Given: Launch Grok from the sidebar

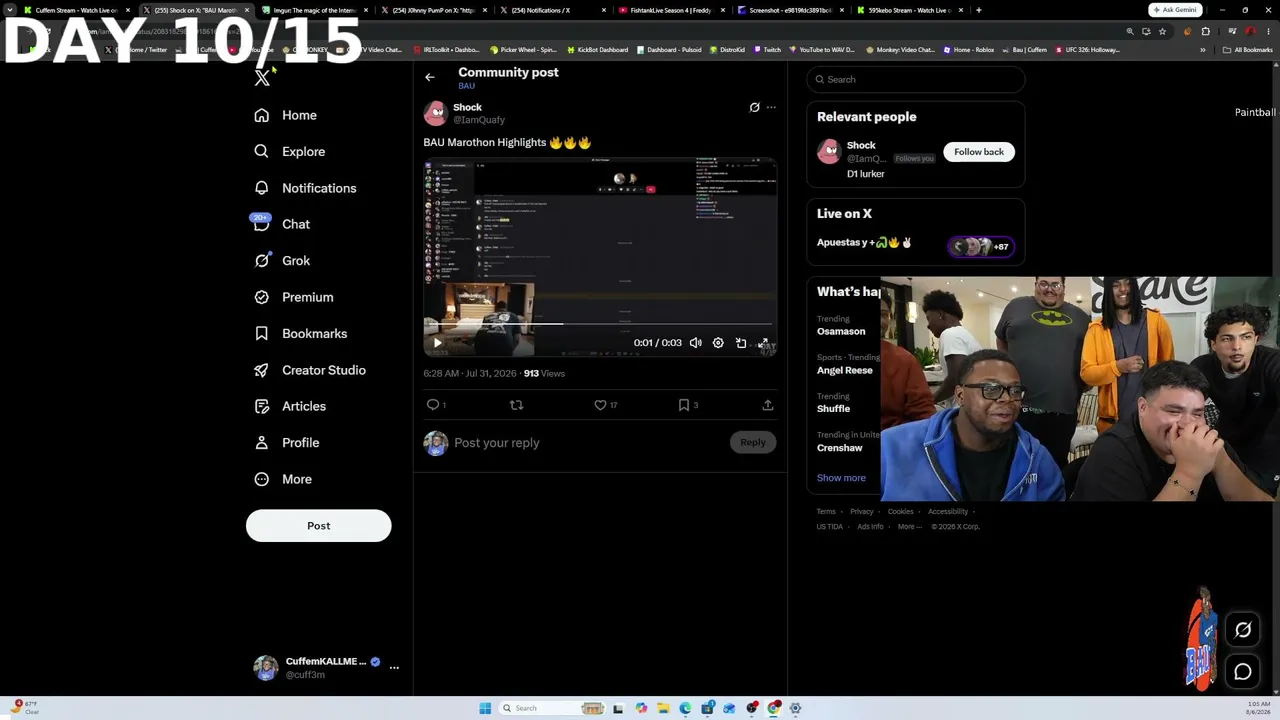Looking at the screenshot, I should click(281, 260).
